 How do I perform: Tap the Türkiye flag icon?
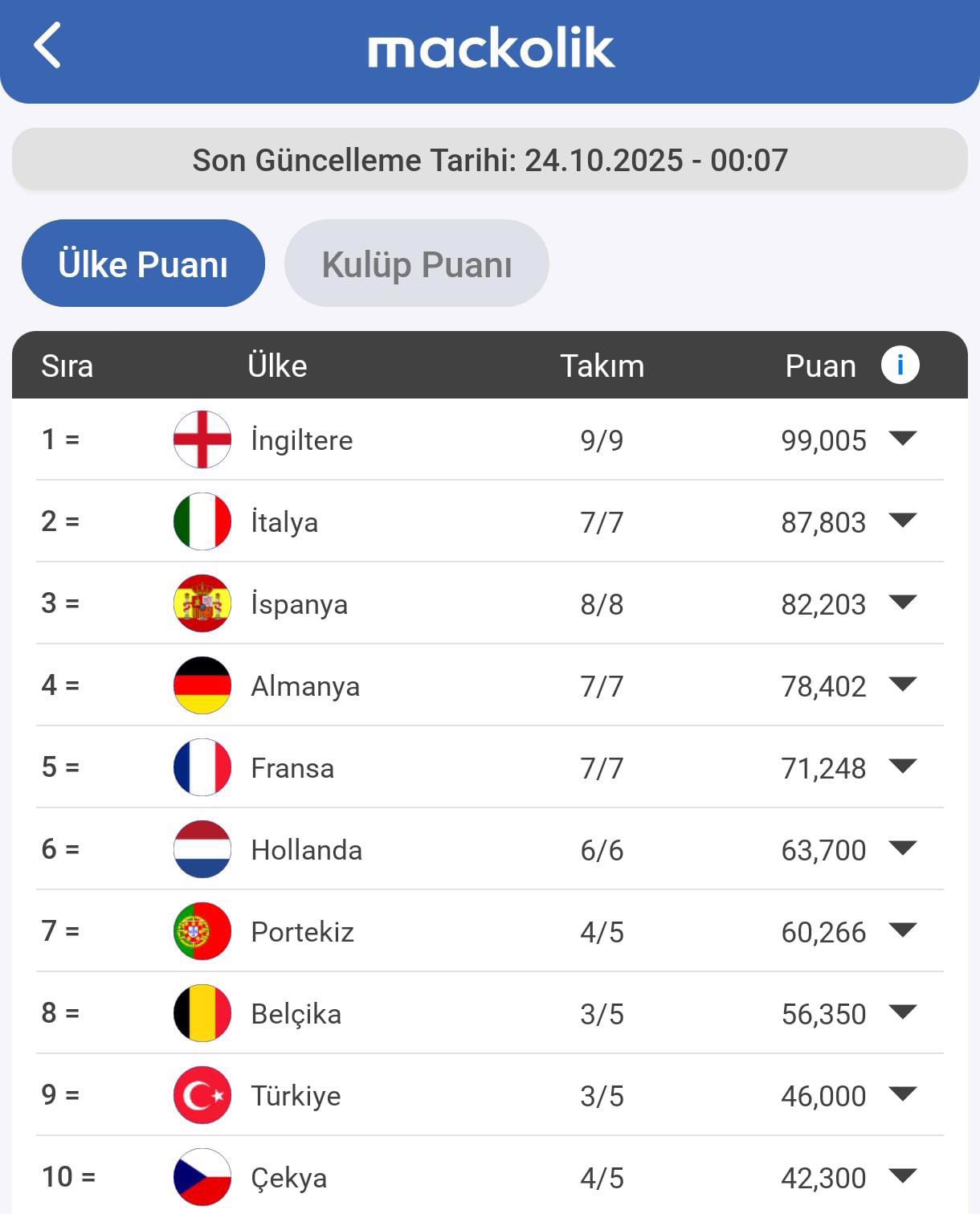click(x=202, y=1095)
